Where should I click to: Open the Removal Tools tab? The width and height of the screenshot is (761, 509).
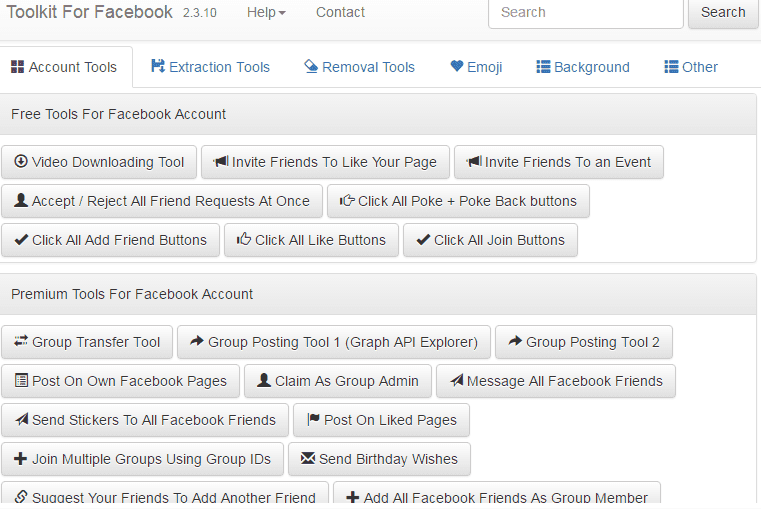click(x=359, y=67)
